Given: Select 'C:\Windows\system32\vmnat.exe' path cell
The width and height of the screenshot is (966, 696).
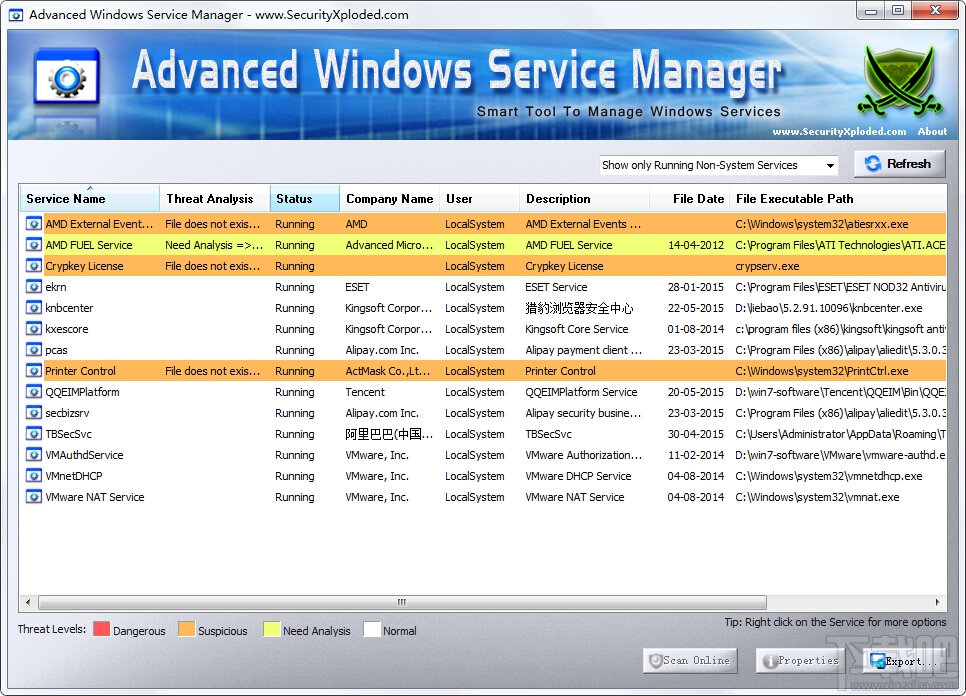Looking at the screenshot, I should click(x=817, y=497).
